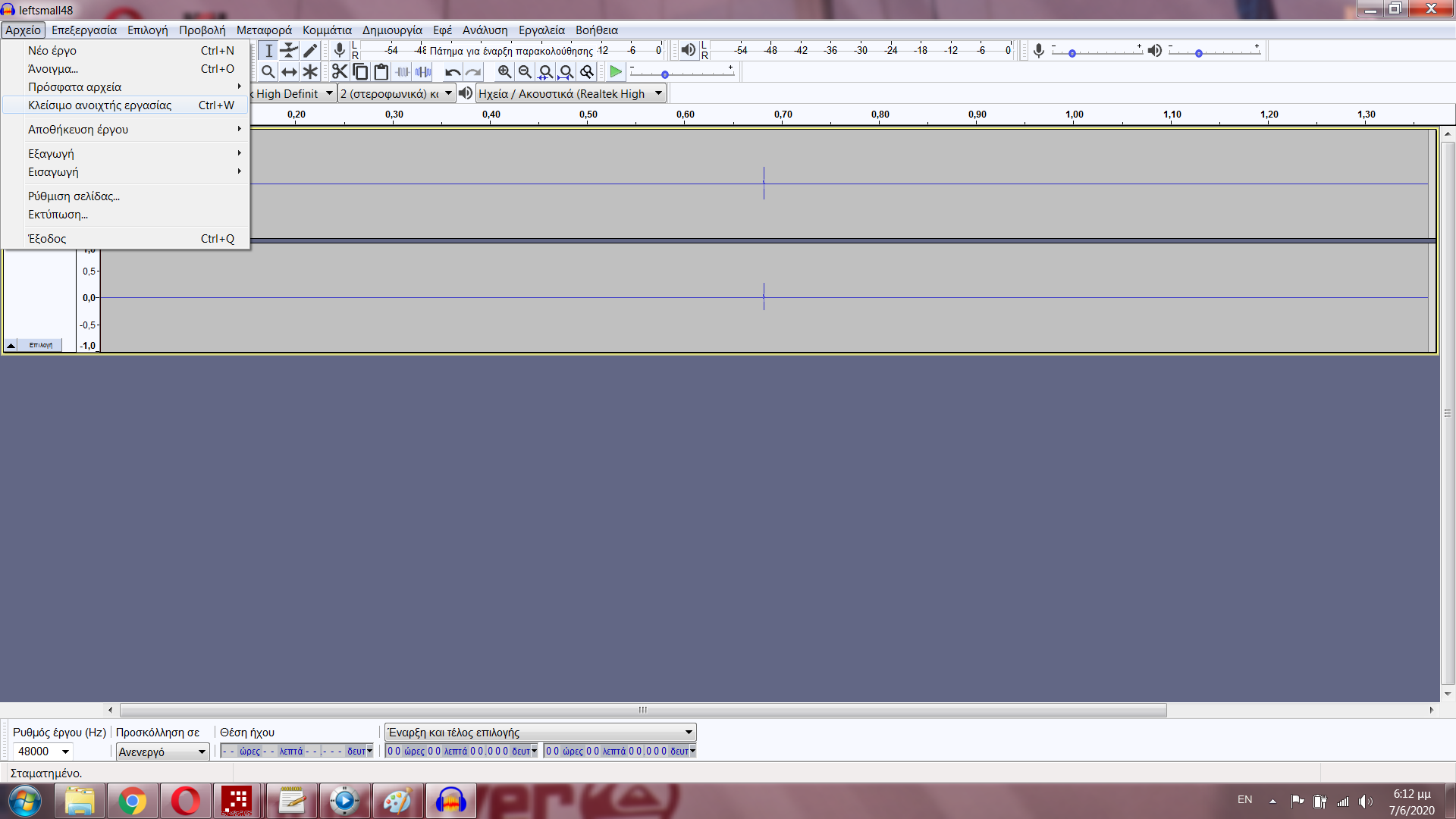Collapse the track with bottom-left arrow
Image resolution: width=1456 pixels, height=819 pixels.
11,345
